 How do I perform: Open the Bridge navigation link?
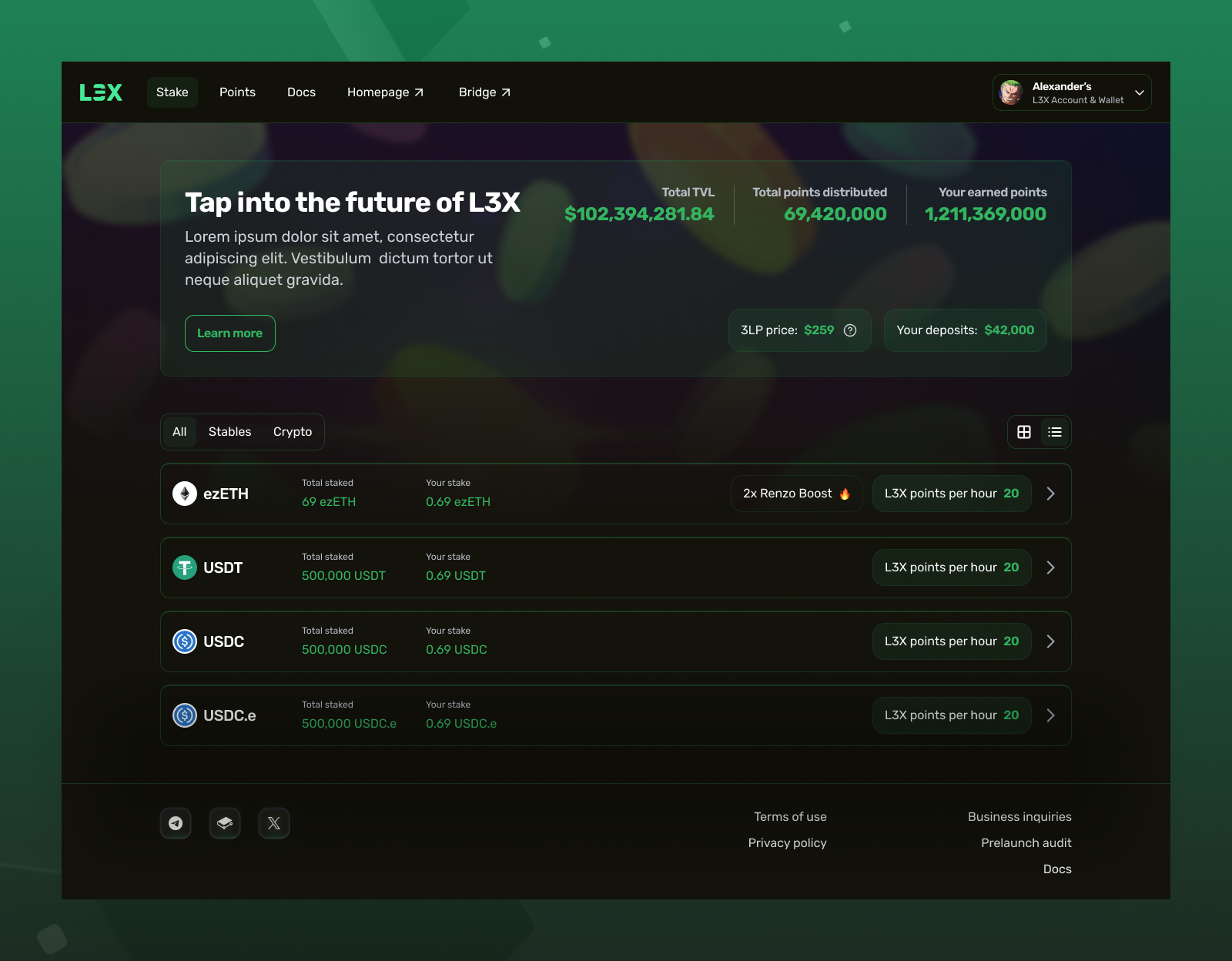[x=484, y=92]
